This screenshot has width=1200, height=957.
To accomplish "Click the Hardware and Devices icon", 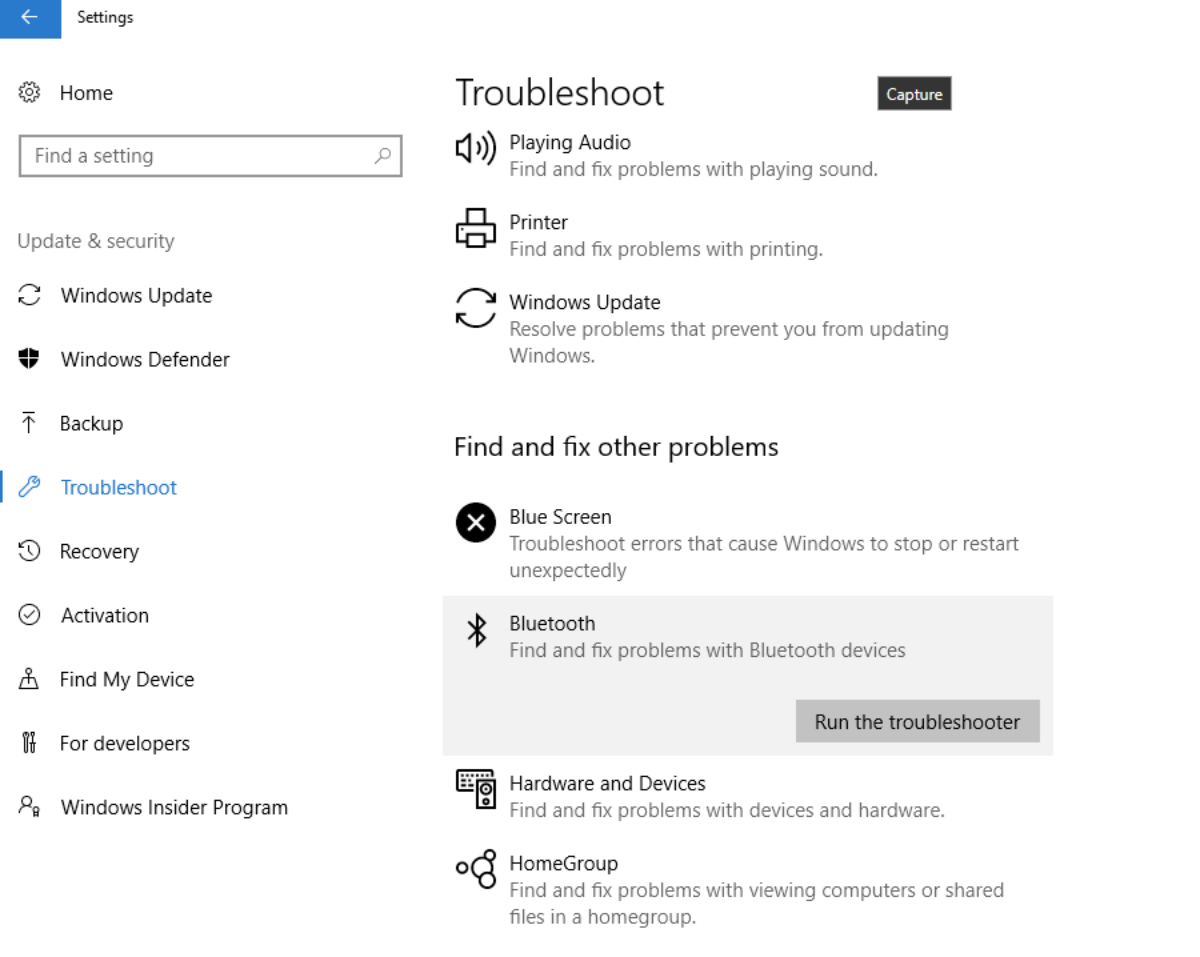I will click(x=475, y=789).
